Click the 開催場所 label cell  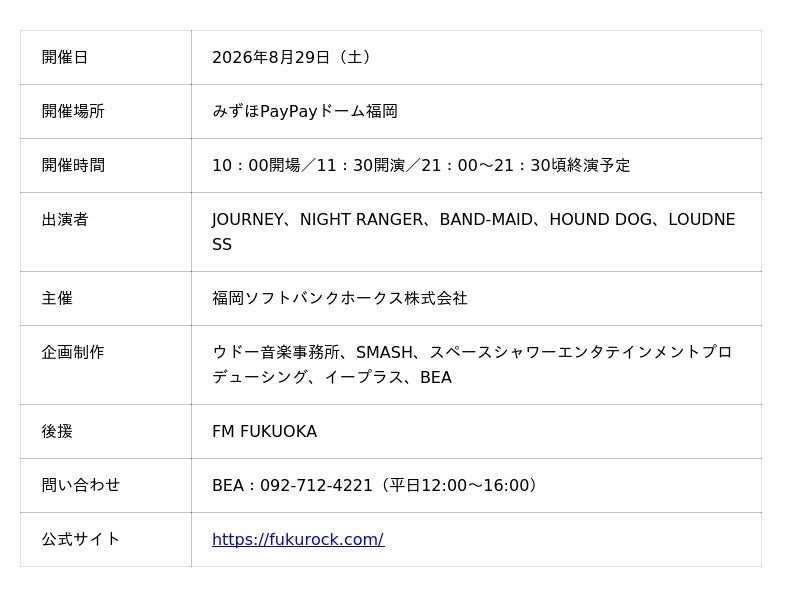click(106, 111)
